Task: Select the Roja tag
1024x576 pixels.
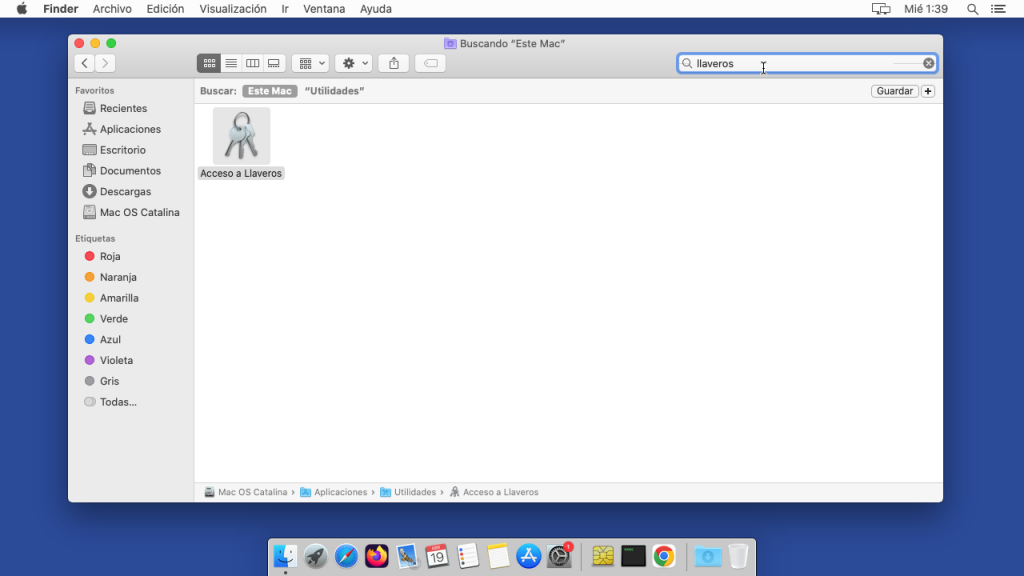Action: pyautogui.click(x=109, y=257)
